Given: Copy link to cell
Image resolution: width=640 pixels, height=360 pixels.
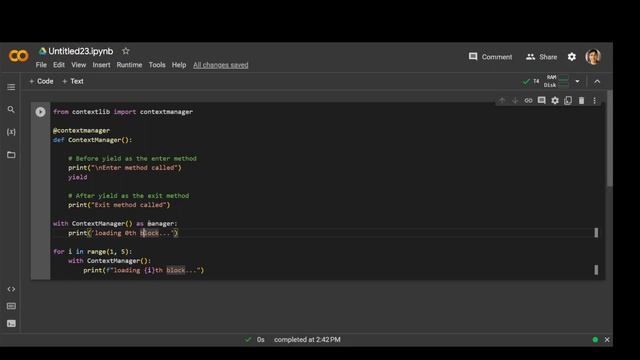Looking at the screenshot, I should tap(528, 100).
